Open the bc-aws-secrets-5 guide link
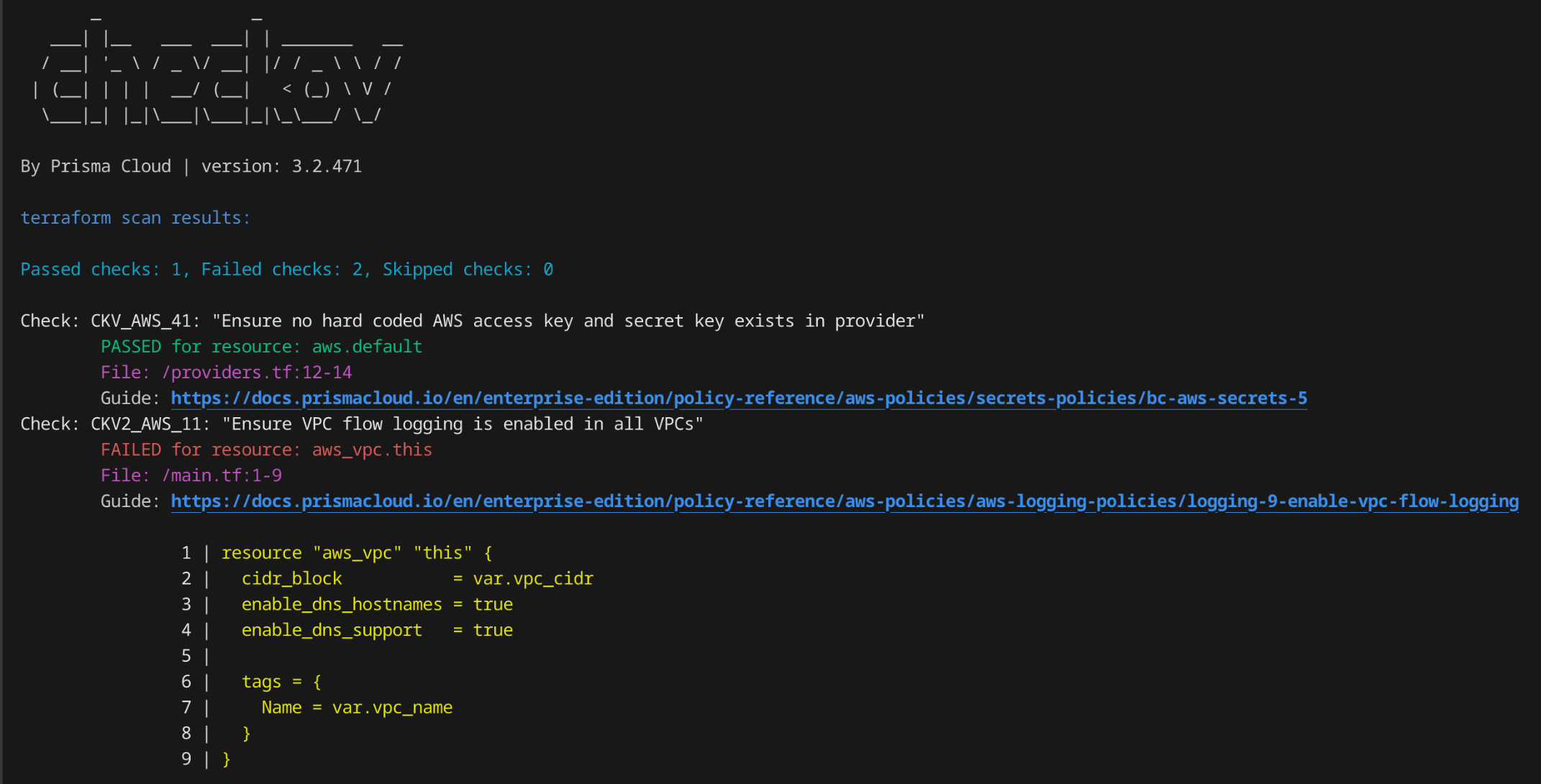The height and width of the screenshot is (784, 1541). 739,398
